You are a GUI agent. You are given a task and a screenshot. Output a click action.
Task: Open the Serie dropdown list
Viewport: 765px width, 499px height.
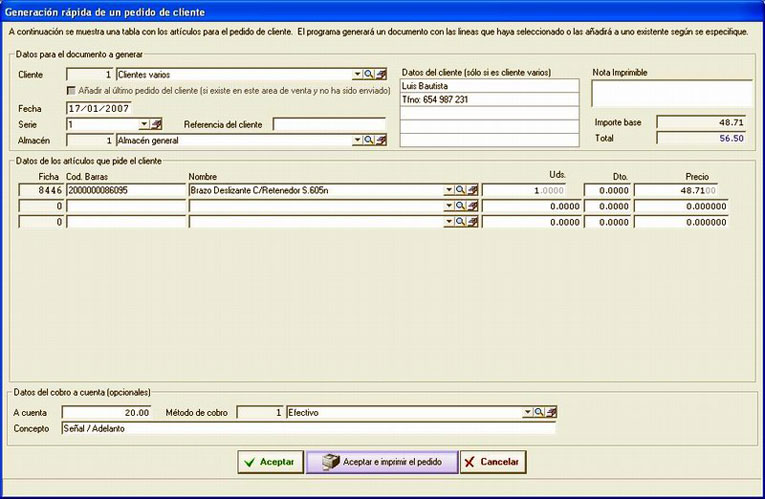(x=143, y=124)
